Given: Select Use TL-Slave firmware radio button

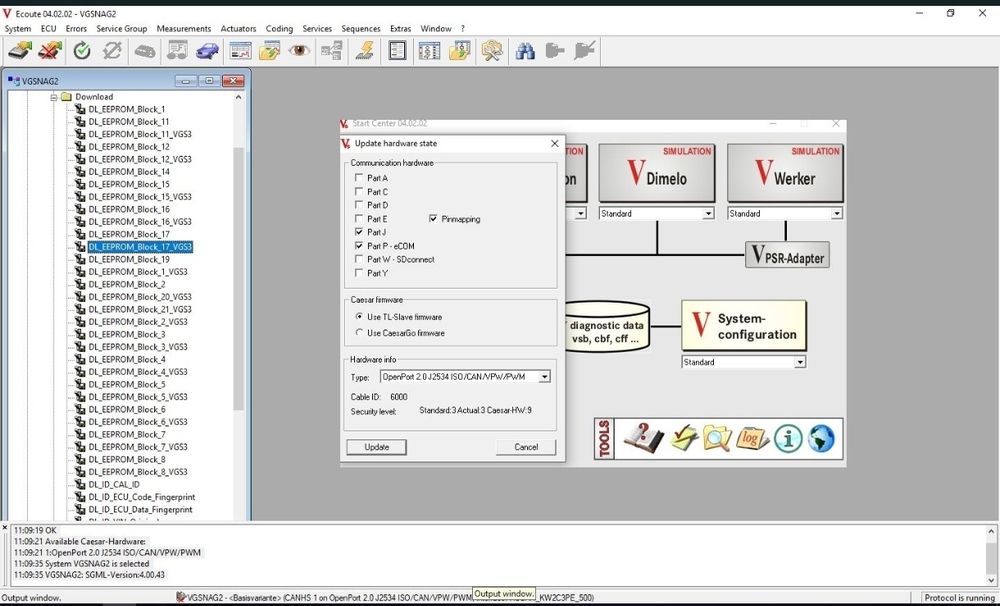Looking at the screenshot, I should [360, 316].
